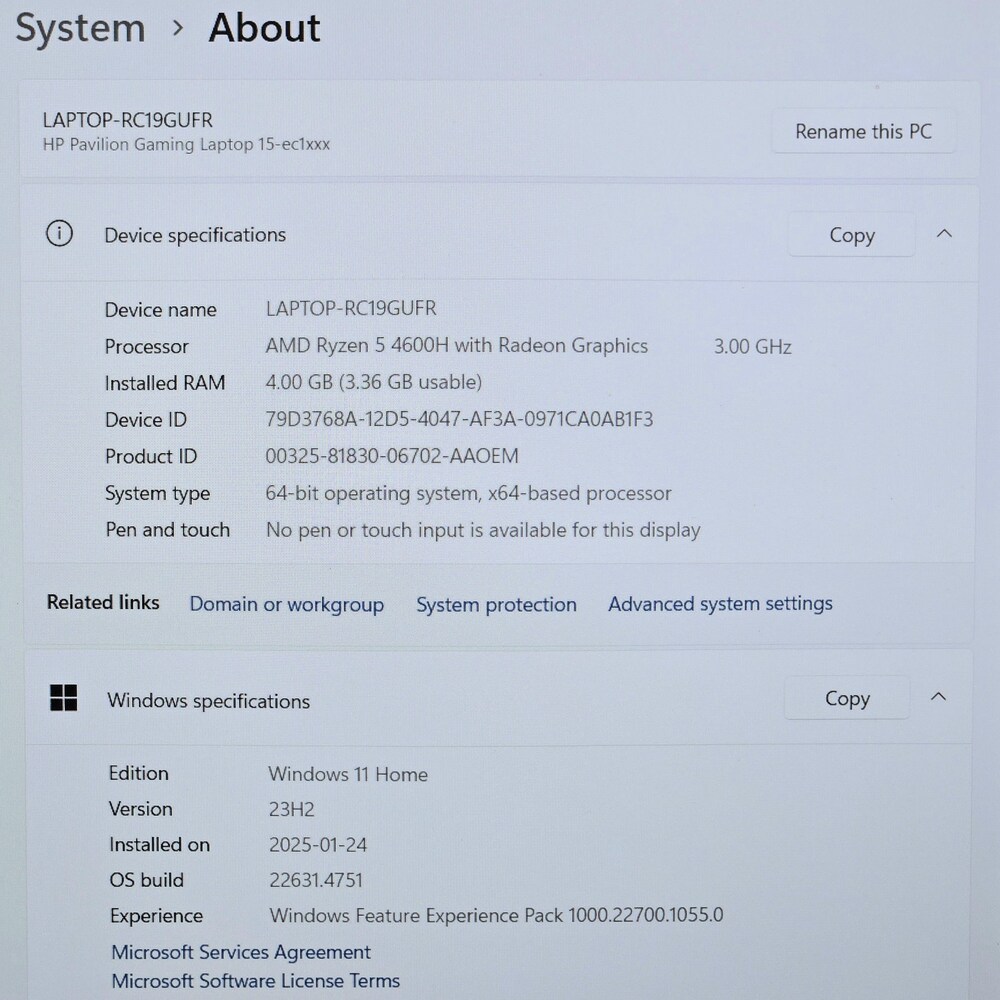Copy the Device specifications
The width and height of the screenshot is (1000, 1000).
click(851, 235)
